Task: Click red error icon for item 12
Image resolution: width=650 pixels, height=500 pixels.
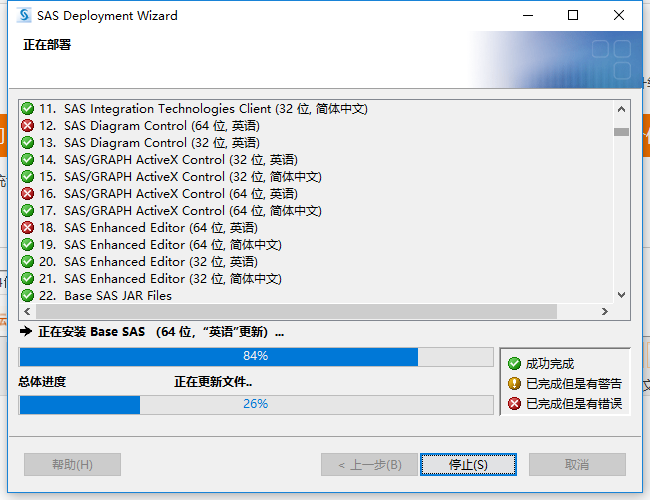Action: tap(27, 126)
